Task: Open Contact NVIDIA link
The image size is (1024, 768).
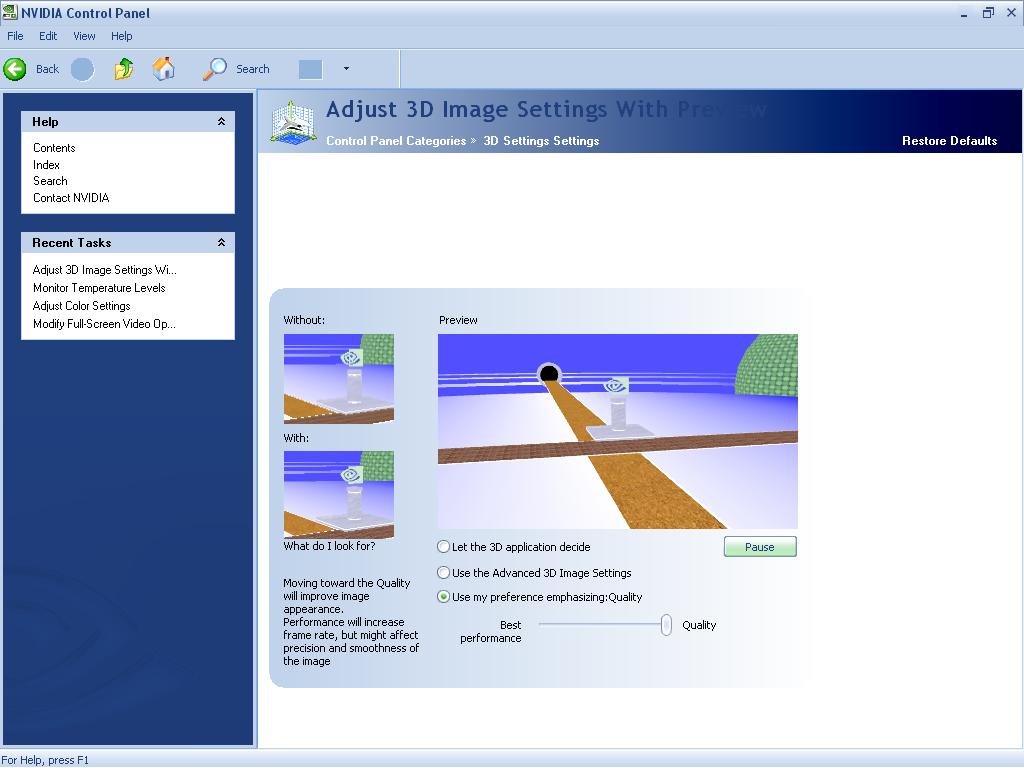Action: [x=71, y=198]
